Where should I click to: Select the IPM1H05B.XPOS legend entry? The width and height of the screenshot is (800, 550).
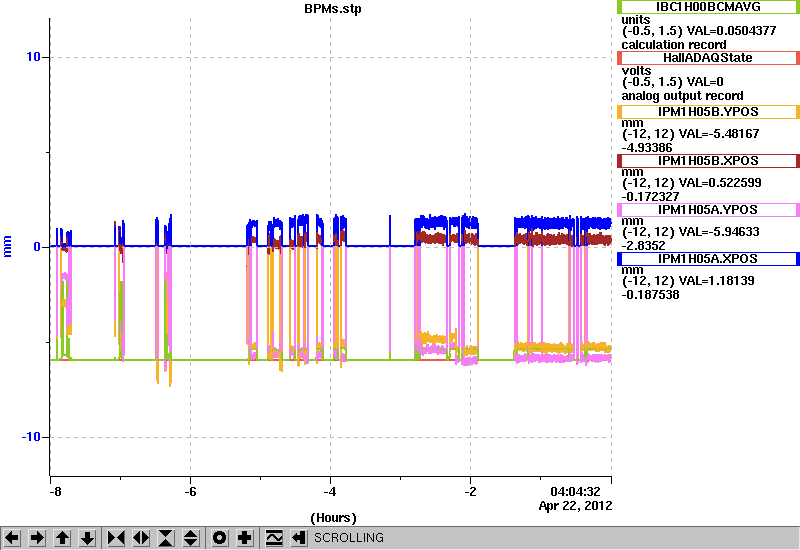coord(708,161)
